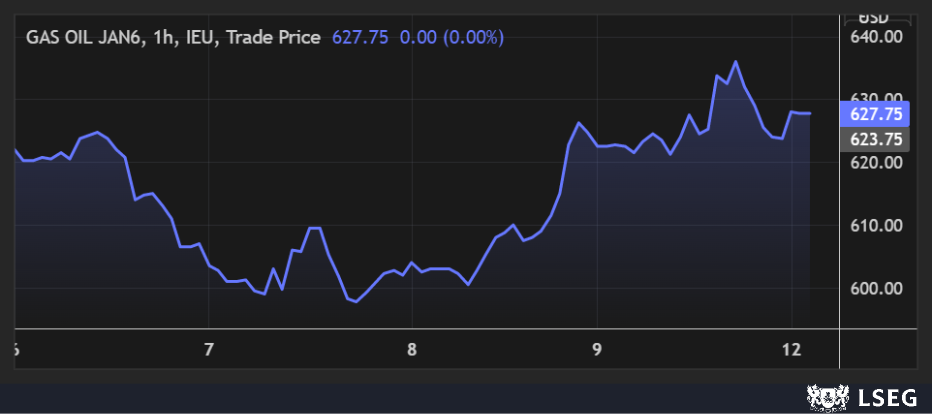Click the 0.00 (0.00%) change value

(452, 38)
